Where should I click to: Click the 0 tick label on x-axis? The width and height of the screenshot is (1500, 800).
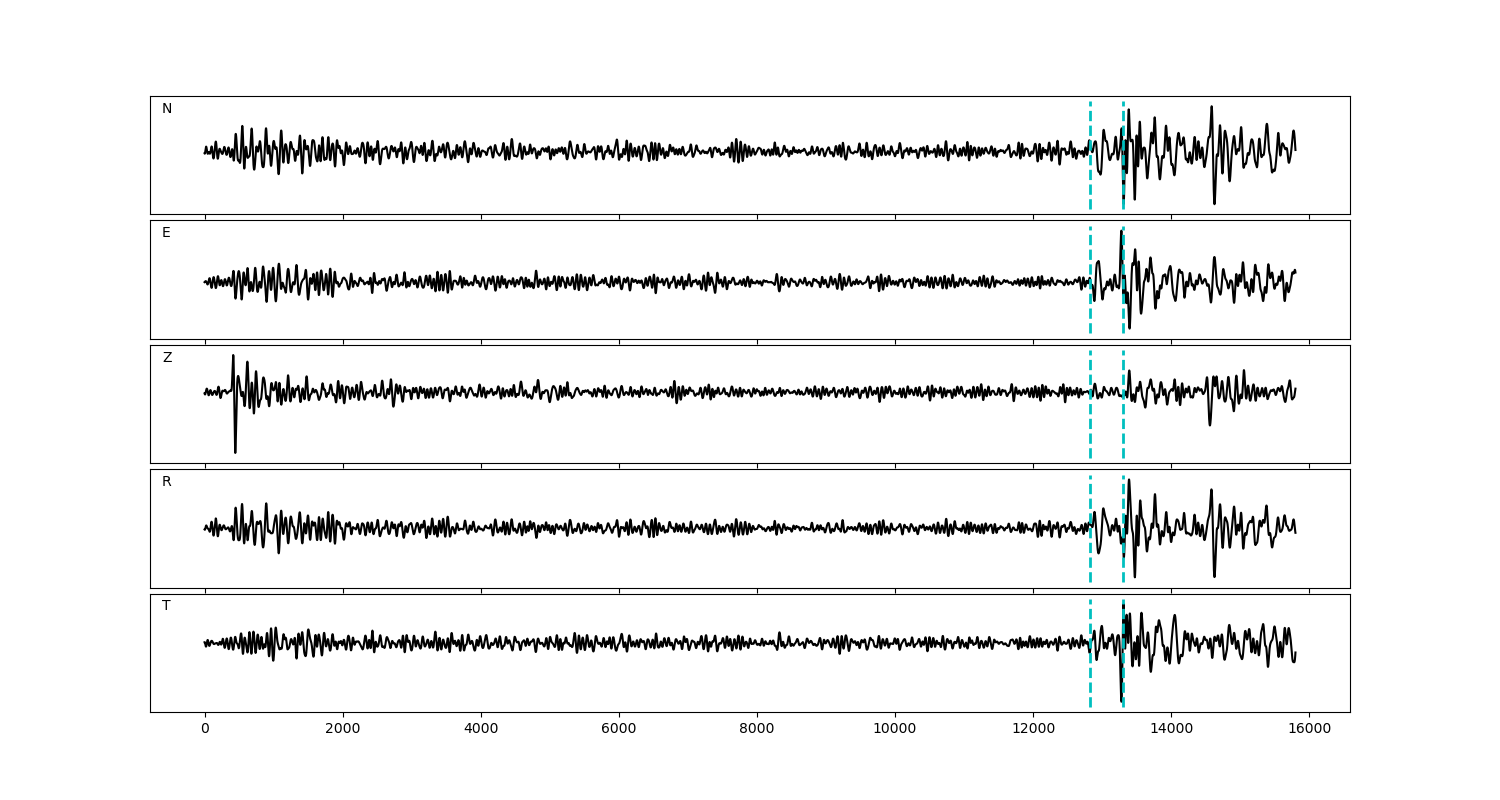click(x=205, y=730)
